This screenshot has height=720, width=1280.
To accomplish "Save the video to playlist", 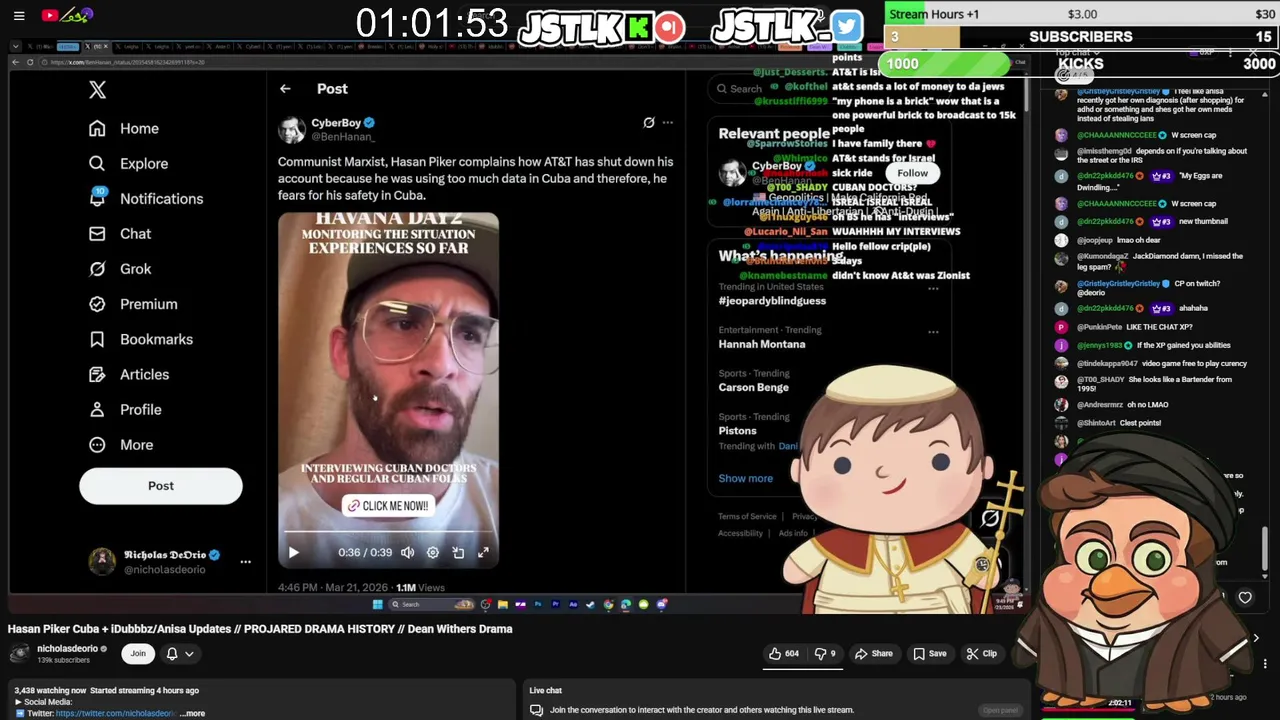I will point(928,654).
